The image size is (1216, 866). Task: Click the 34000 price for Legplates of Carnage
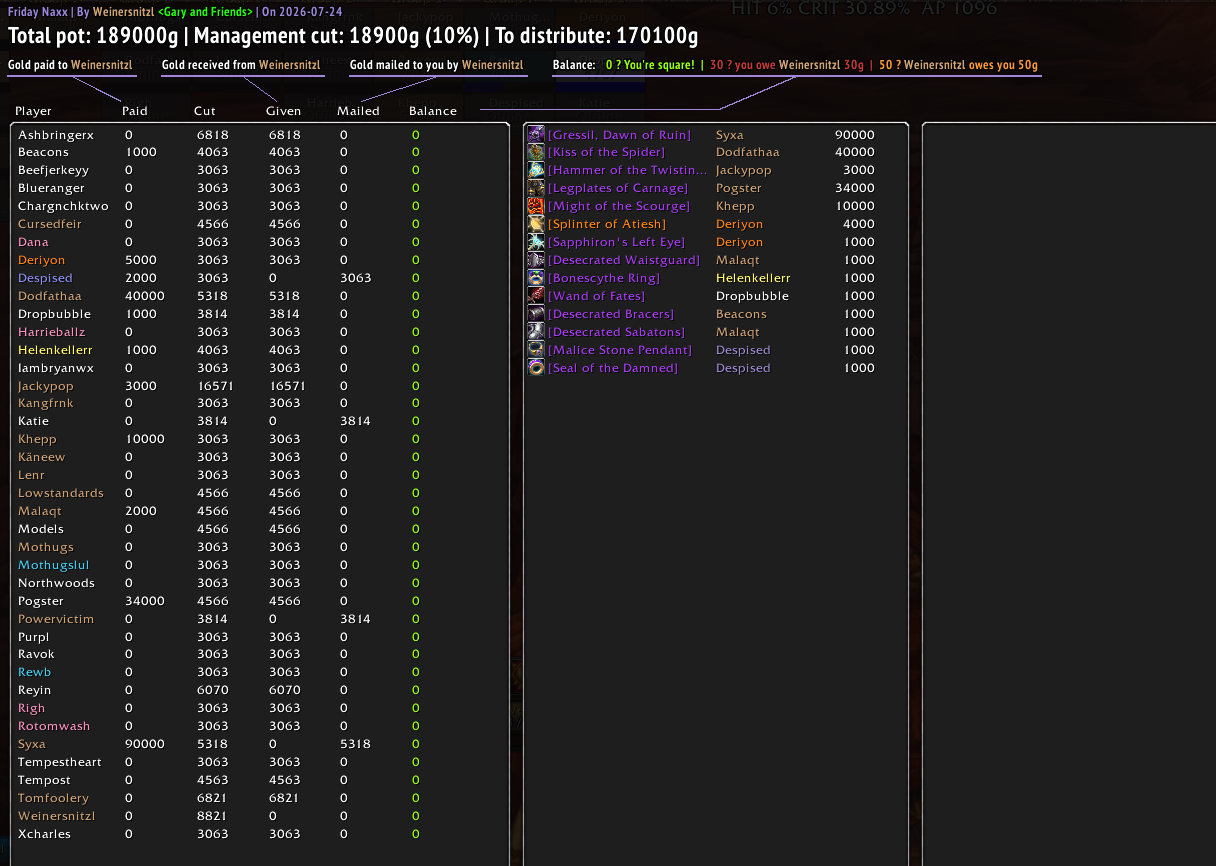click(855, 189)
